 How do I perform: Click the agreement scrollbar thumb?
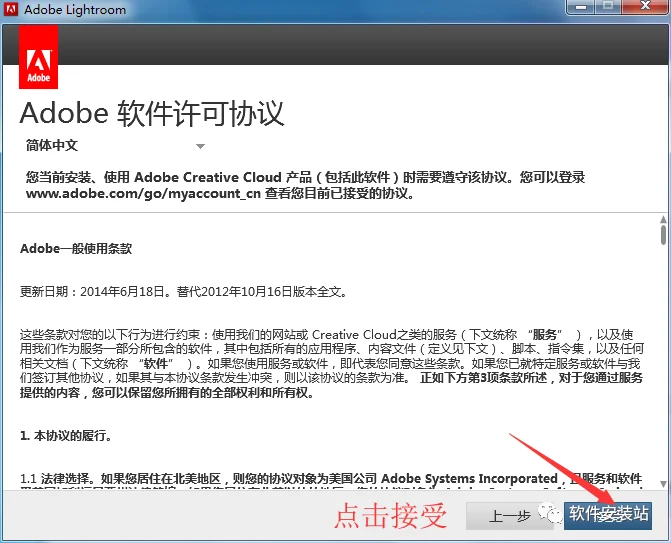(663, 235)
